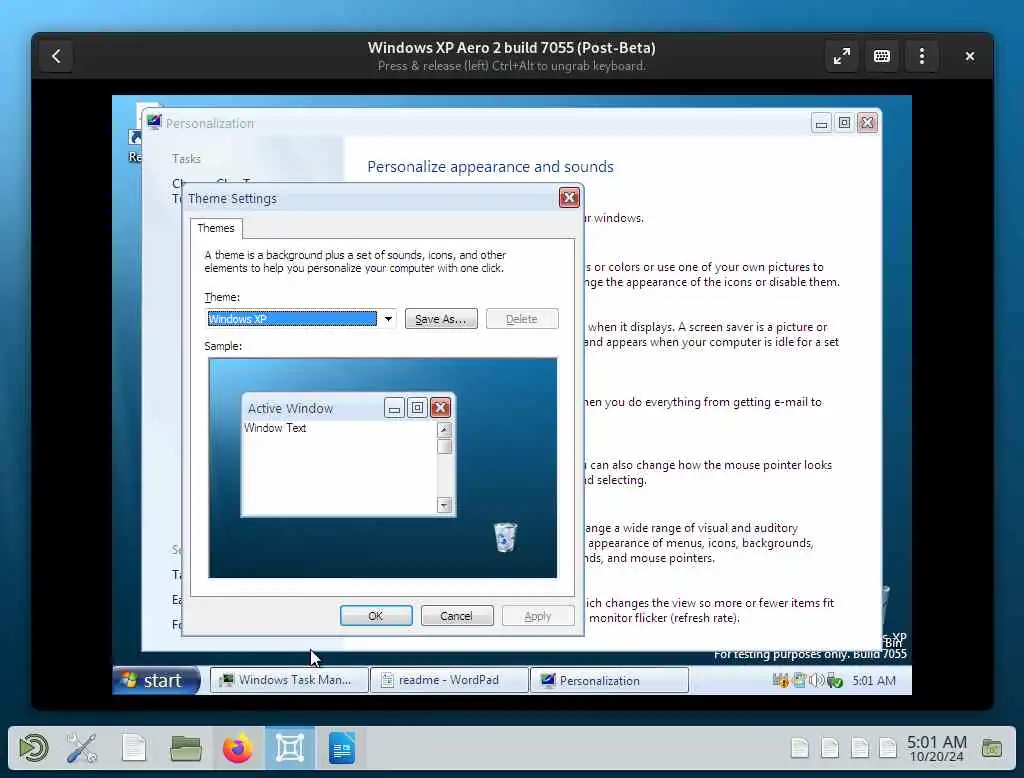Click the sample window scrollbar thumb

click(x=445, y=446)
